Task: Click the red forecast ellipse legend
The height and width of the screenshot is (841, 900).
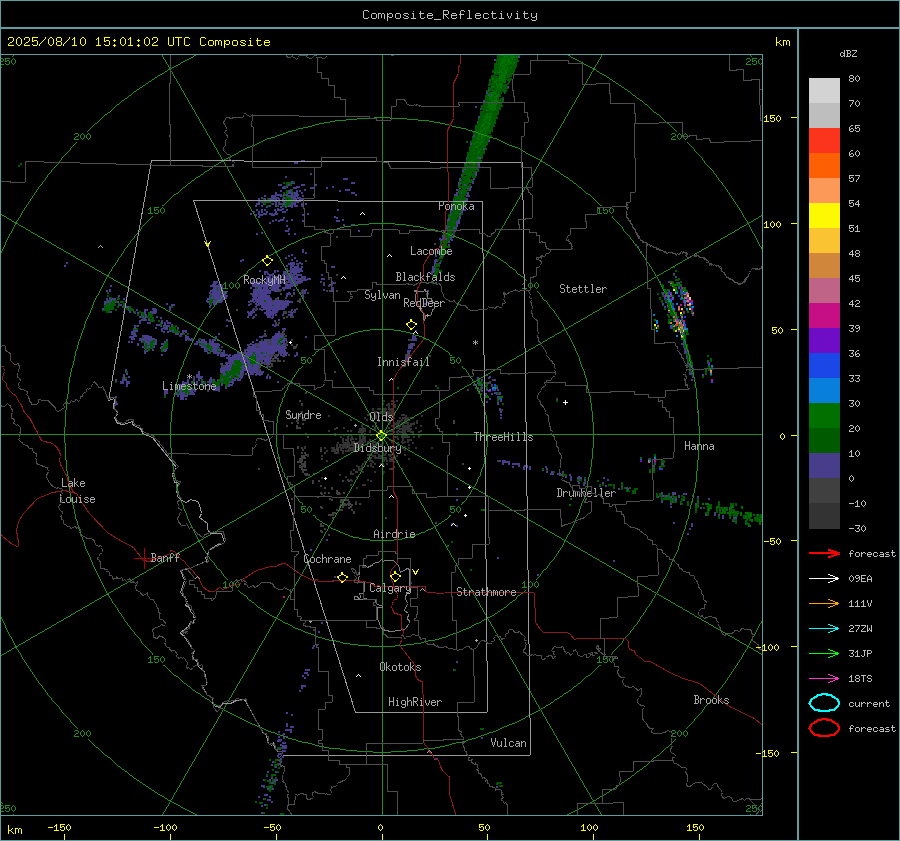Action: click(824, 728)
